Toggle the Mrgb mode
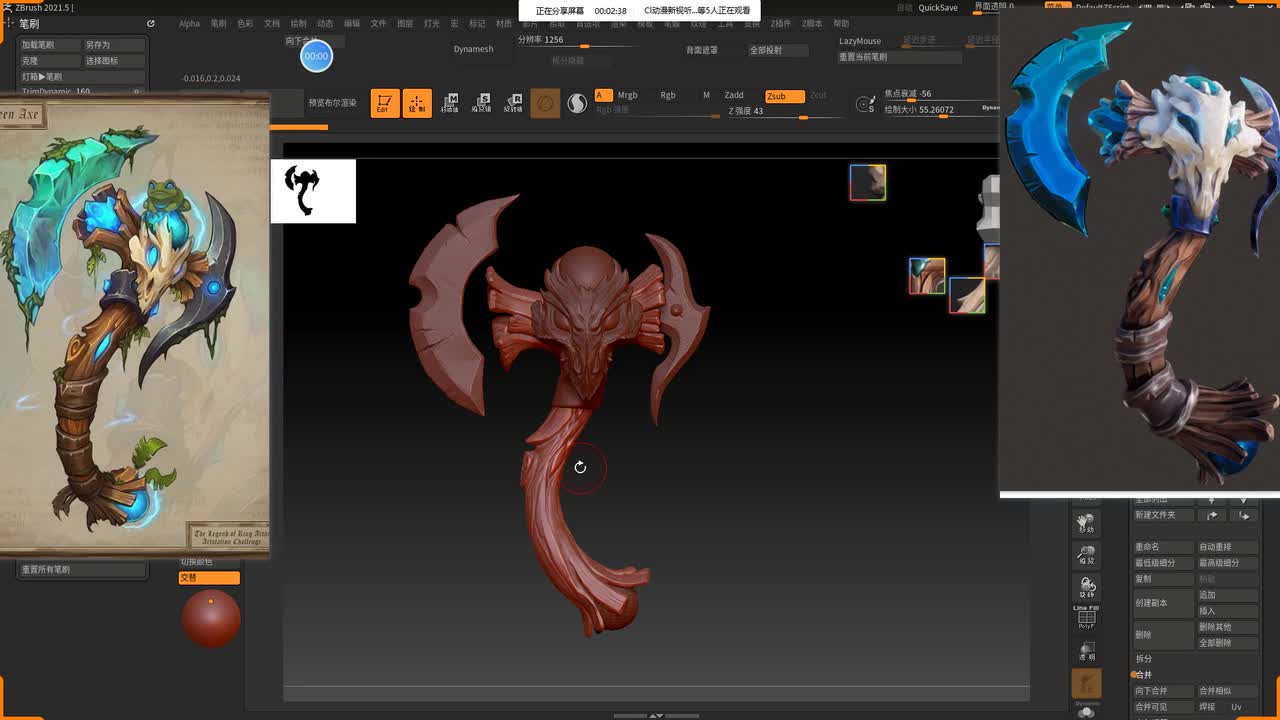The image size is (1280, 720). [x=627, y=95]
